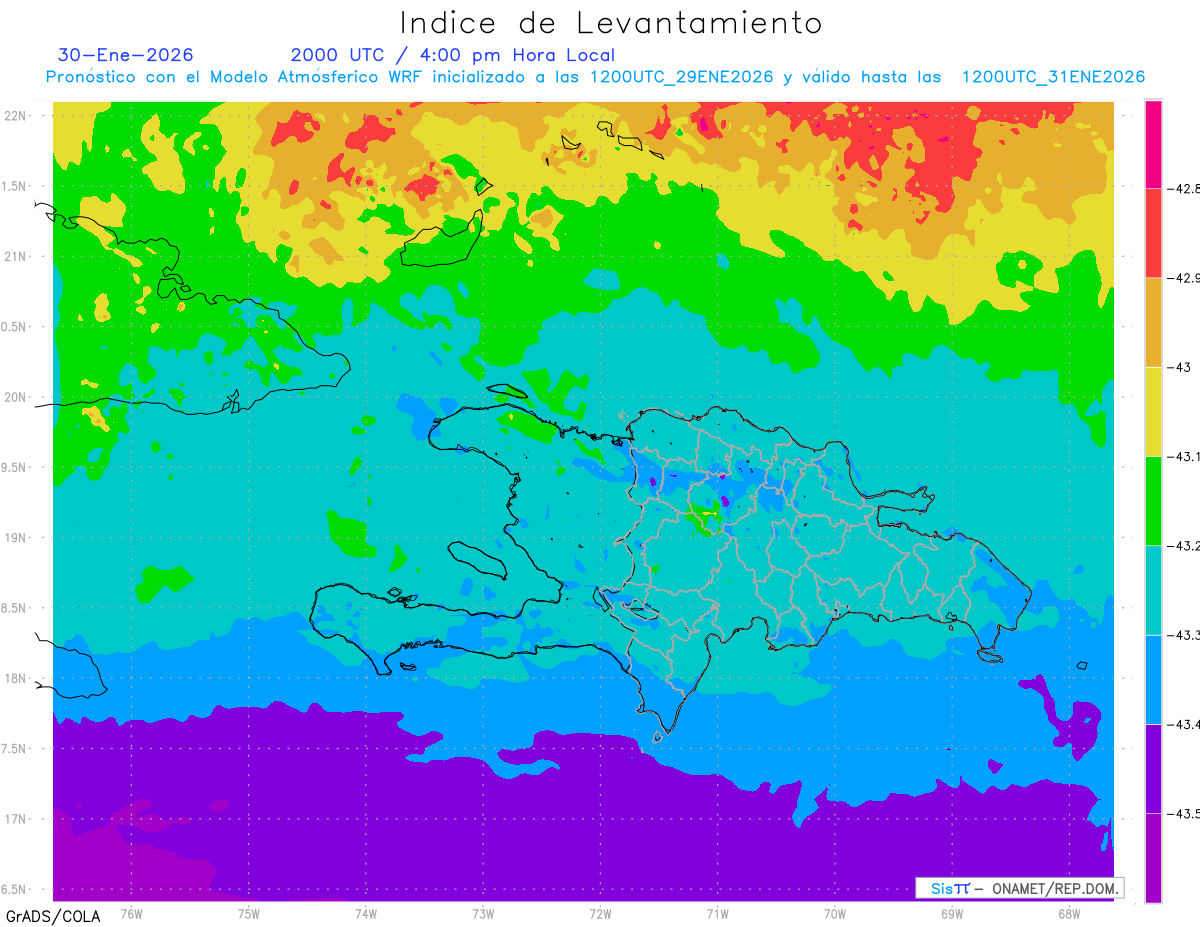
Task: Click the 'GrADS/COLA' credit text
Action: click(51, 916)
